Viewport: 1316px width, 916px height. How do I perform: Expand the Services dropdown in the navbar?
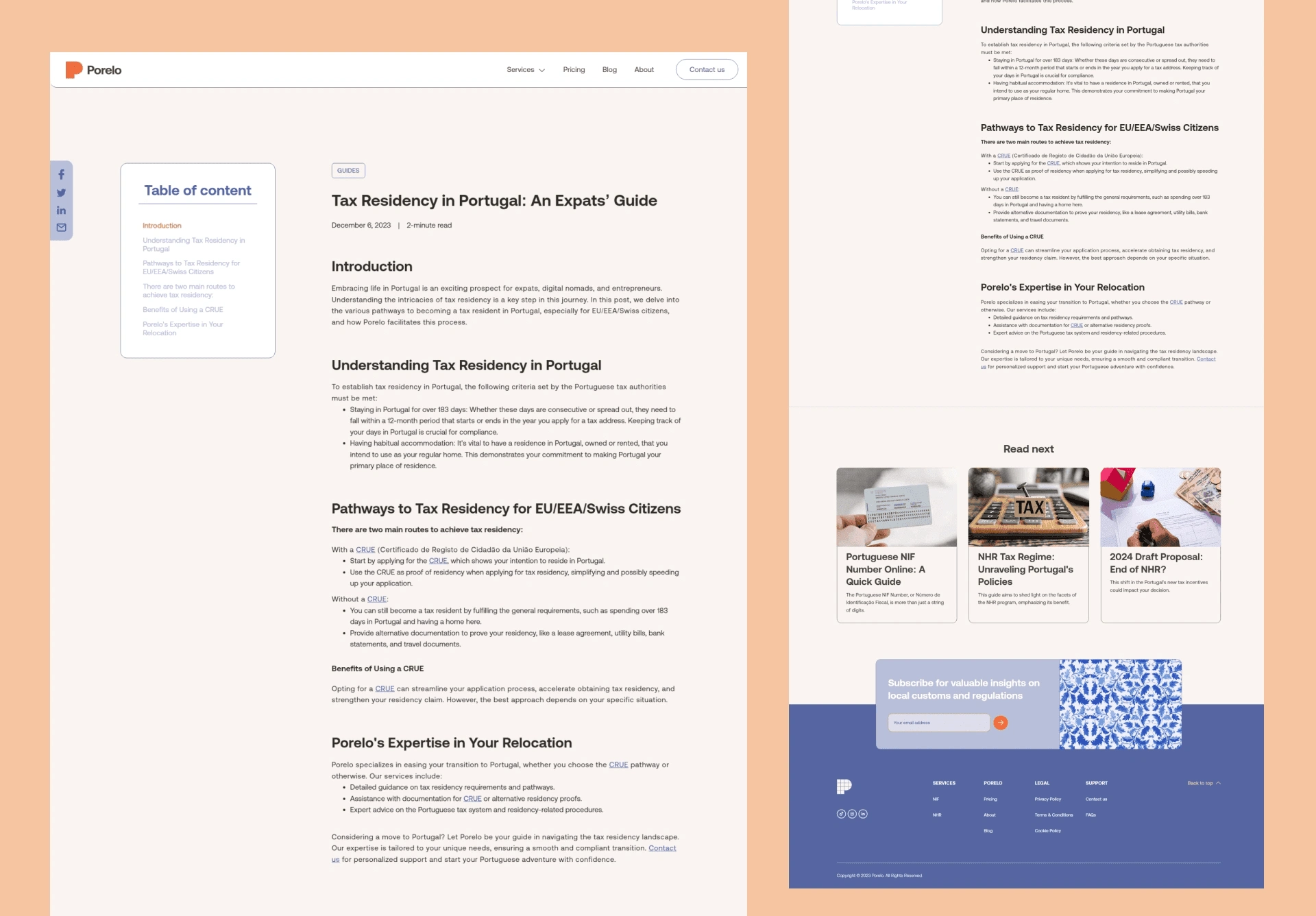click(526, 70)
